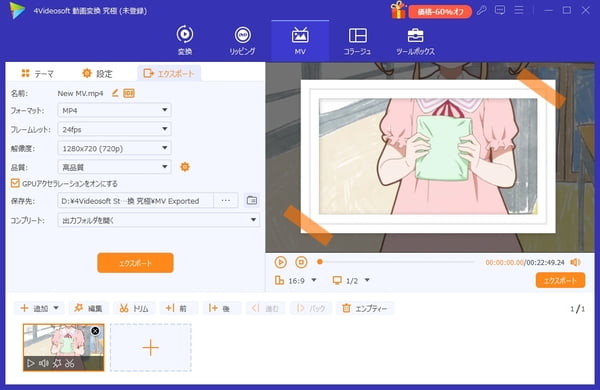Viewport: 600px width, 390px height.
Task: Click the gift box promotion icon
Action: [x=398, y=10]
